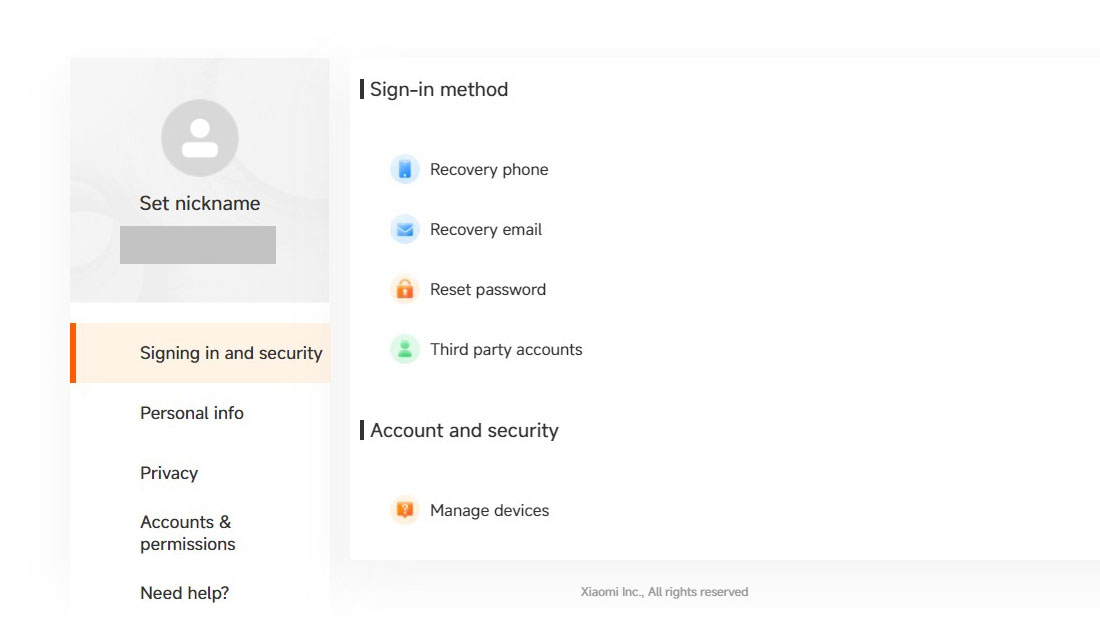This screenshot has width=1100, height=644.
Task: Click the Sign-in method section heading
Action: [439, 89]
